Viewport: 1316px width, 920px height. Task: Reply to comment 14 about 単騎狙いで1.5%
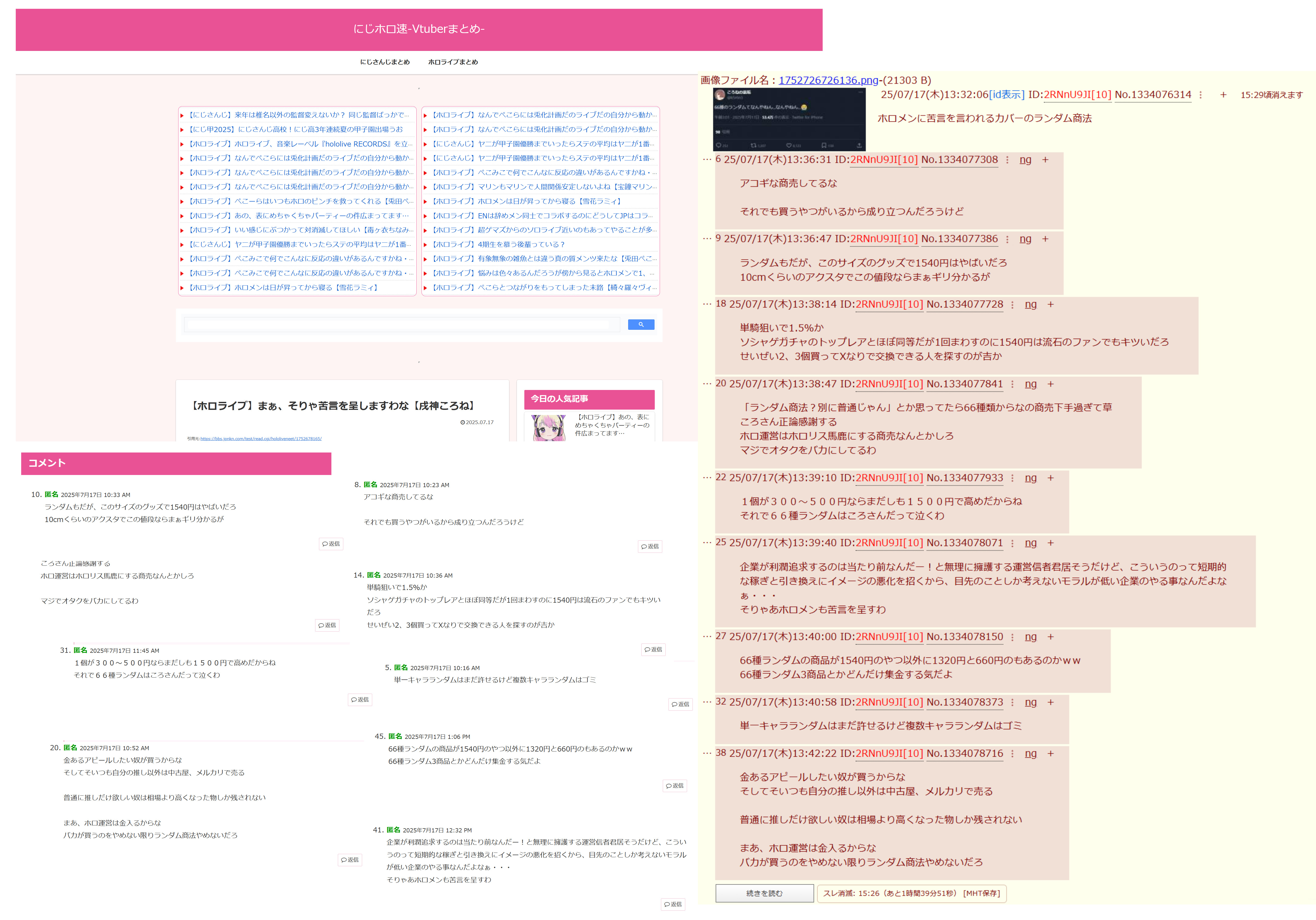(x=653, y=650)
